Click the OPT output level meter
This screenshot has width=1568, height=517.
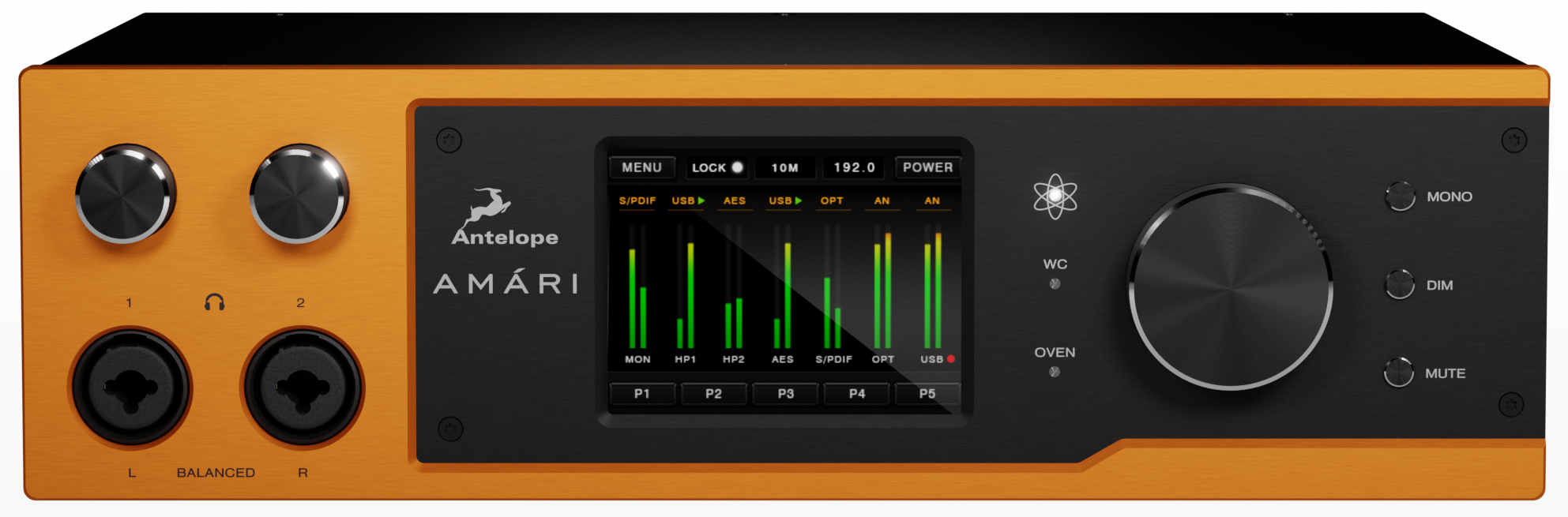pyautogui.click(x=882, y=287)
